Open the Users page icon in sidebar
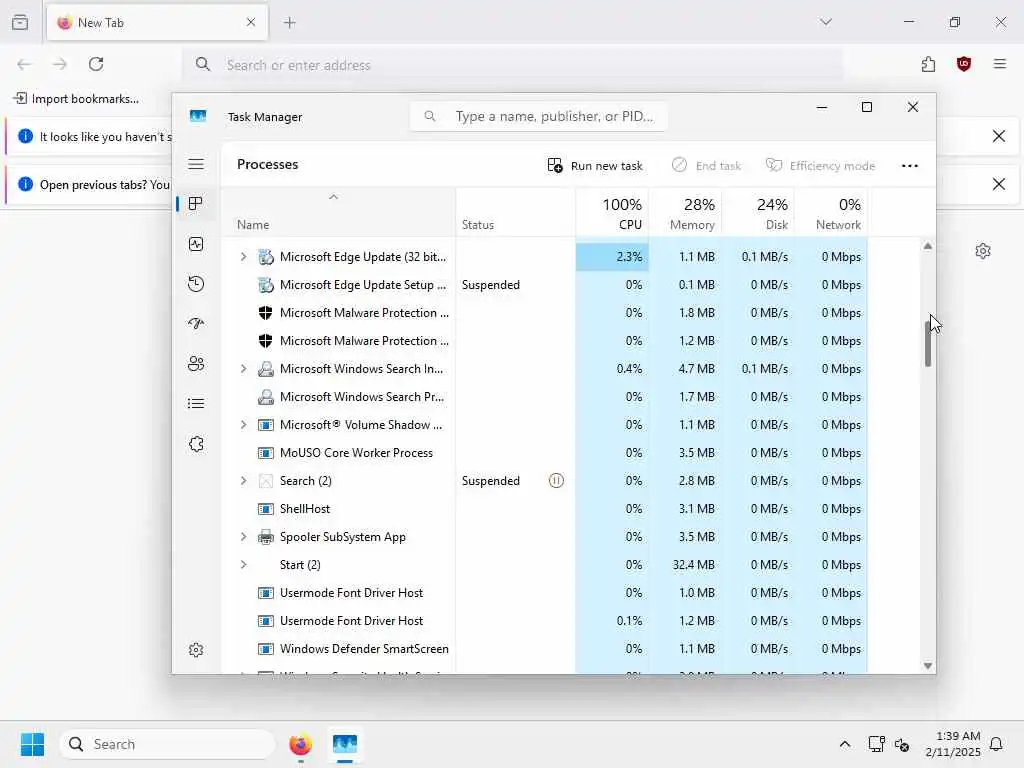 [x=196, y=364]
